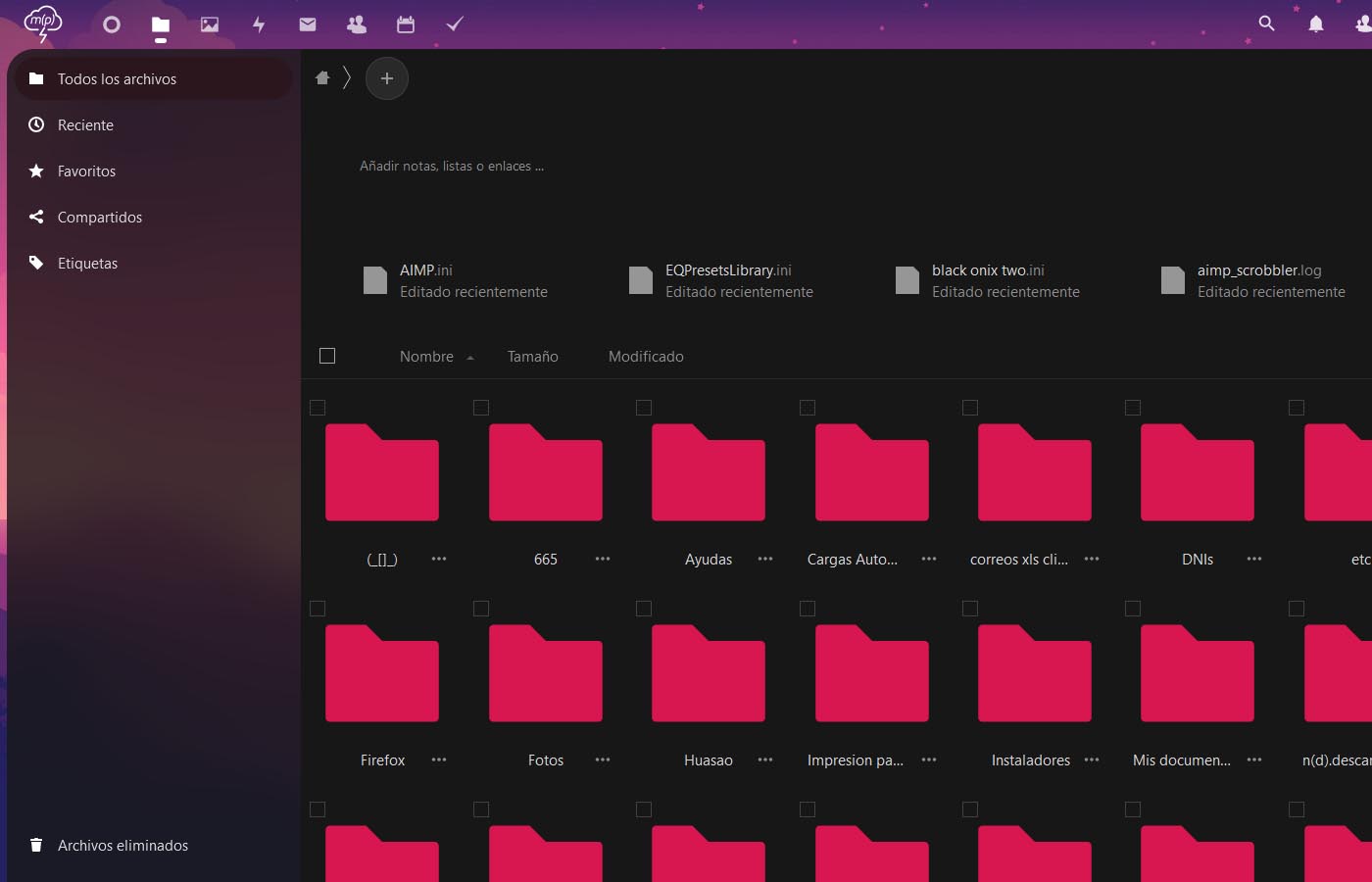Sort by Modificado column
This screenshot has height=882, width=1372.
pos(646,357)
